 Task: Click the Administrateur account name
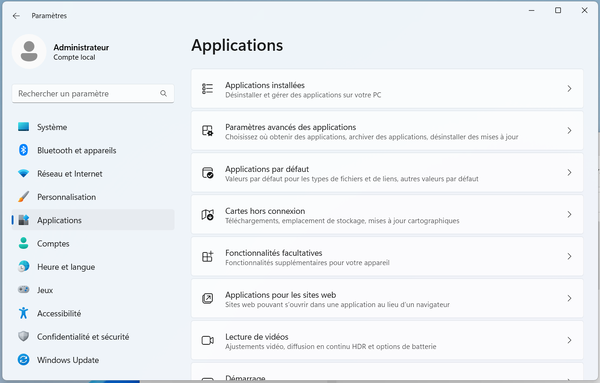click(x=81, y=47)
